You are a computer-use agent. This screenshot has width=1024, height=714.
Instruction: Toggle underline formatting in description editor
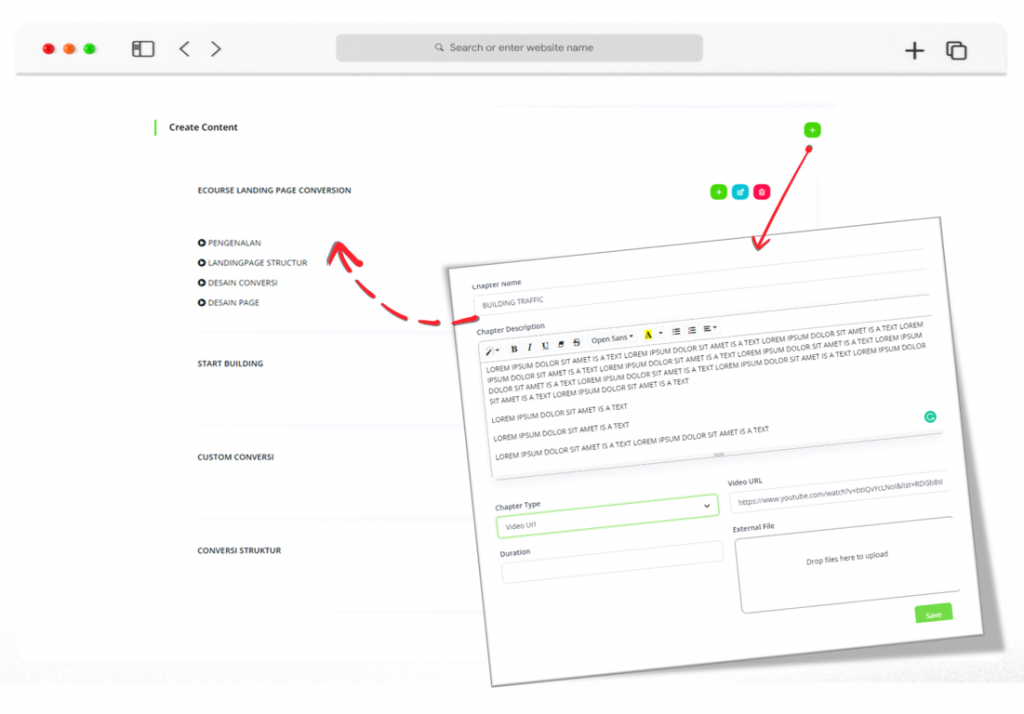point(545,346)
